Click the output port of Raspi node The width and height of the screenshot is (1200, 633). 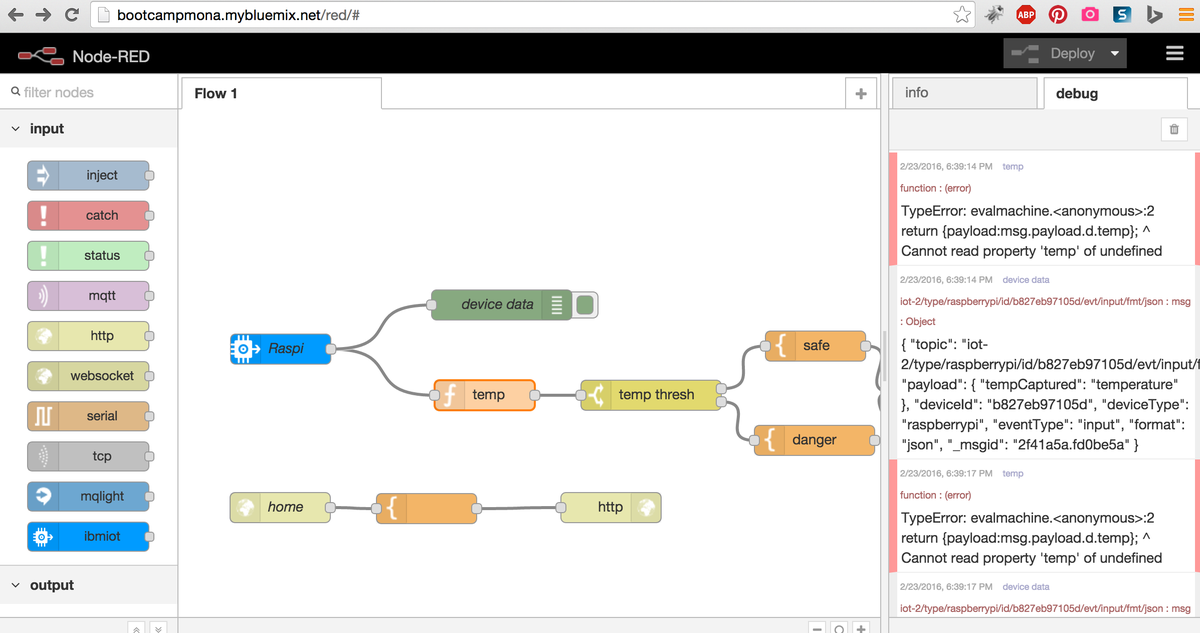[331, 349]
